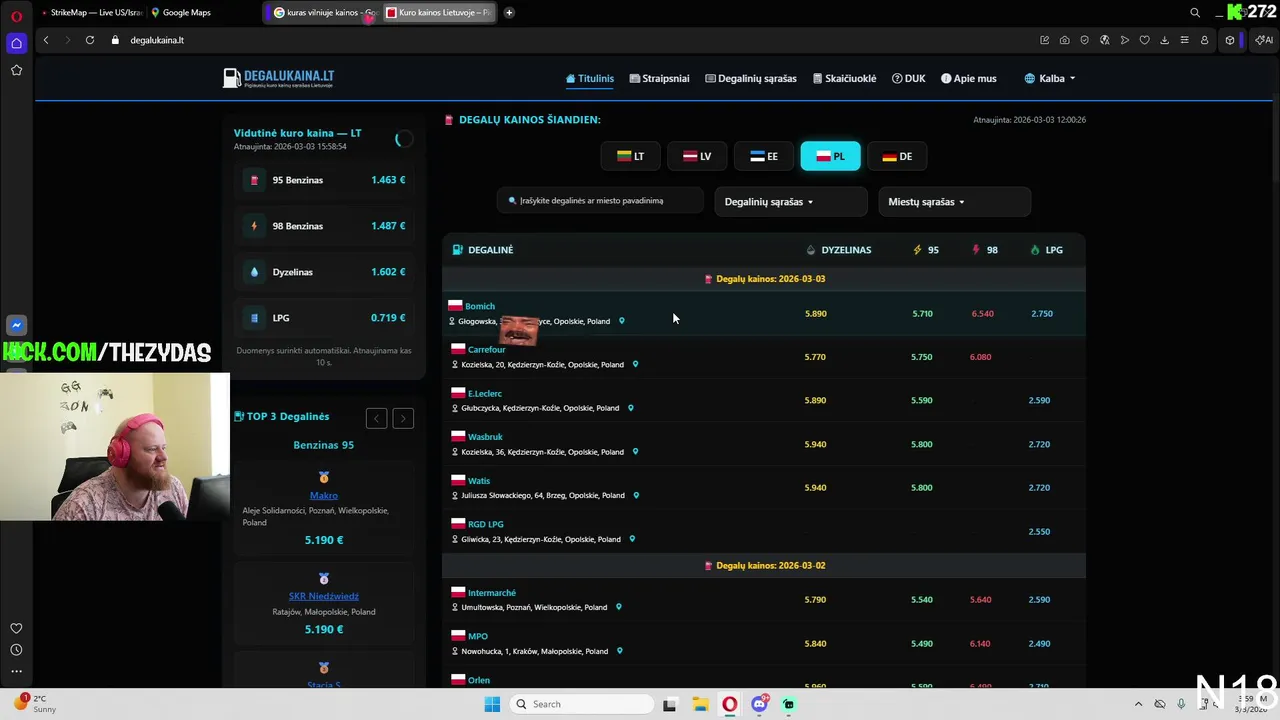Select the Poland PL country button

pos(830,156)
